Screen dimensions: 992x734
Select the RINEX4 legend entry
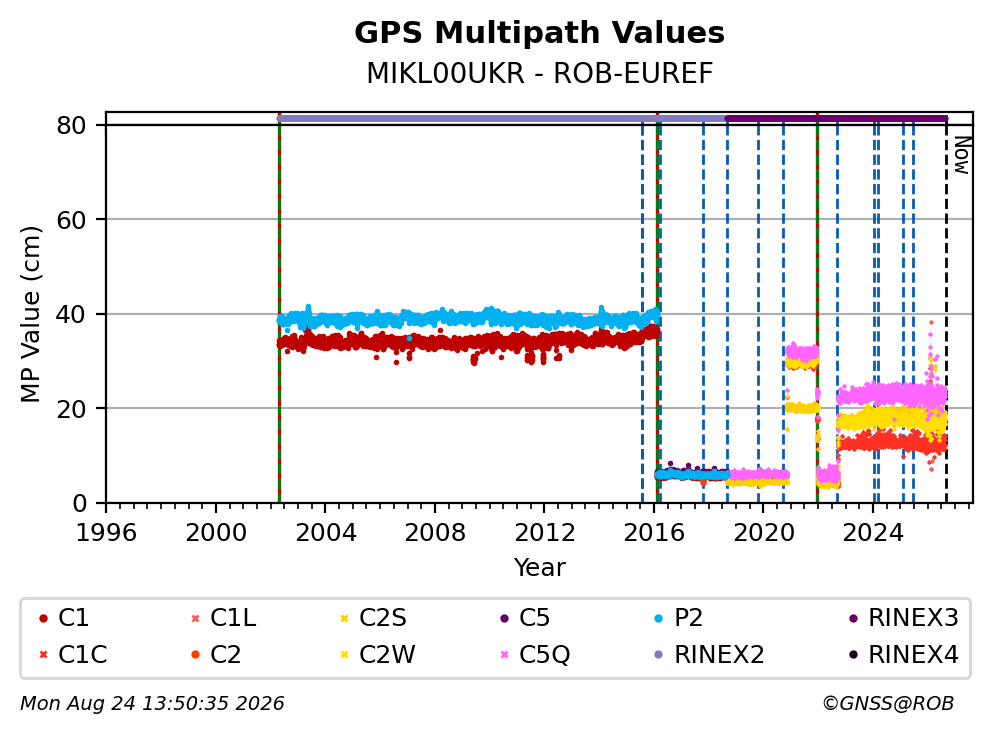(904, 654)
